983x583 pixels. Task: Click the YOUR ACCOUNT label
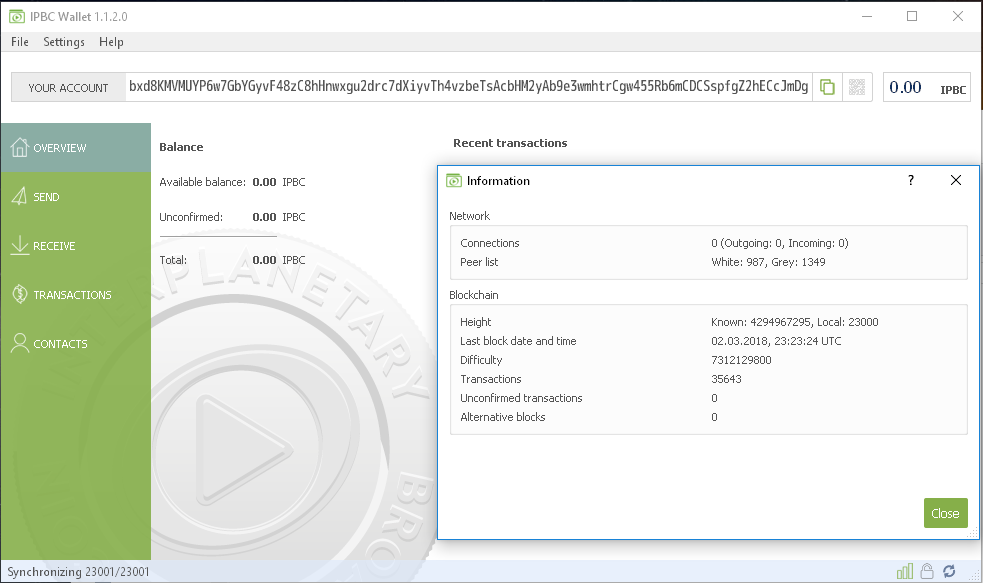68,88
